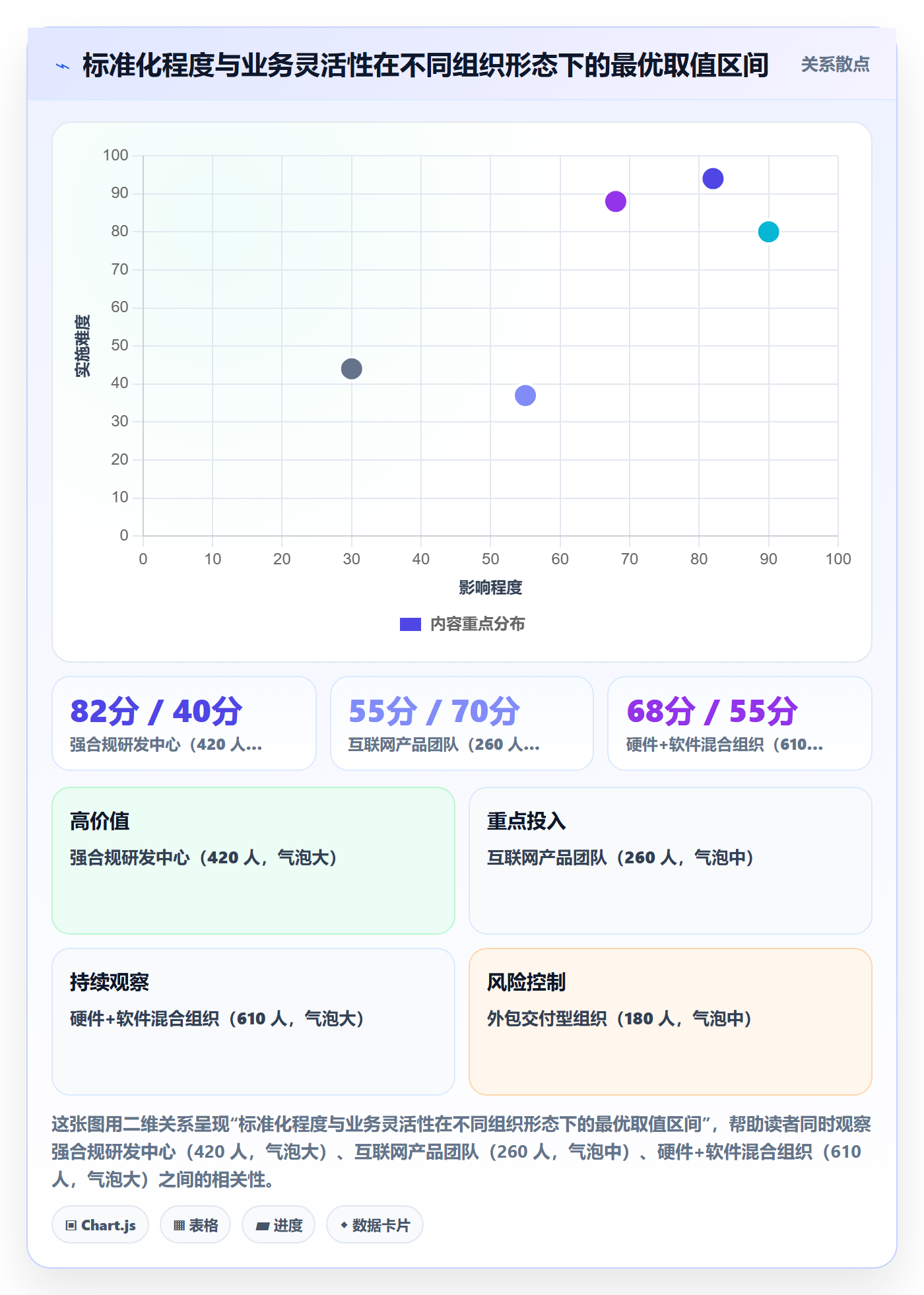Toggle the 内容重点分布 legend item
Screen dimensions: 924x1295
pos(462,624)
